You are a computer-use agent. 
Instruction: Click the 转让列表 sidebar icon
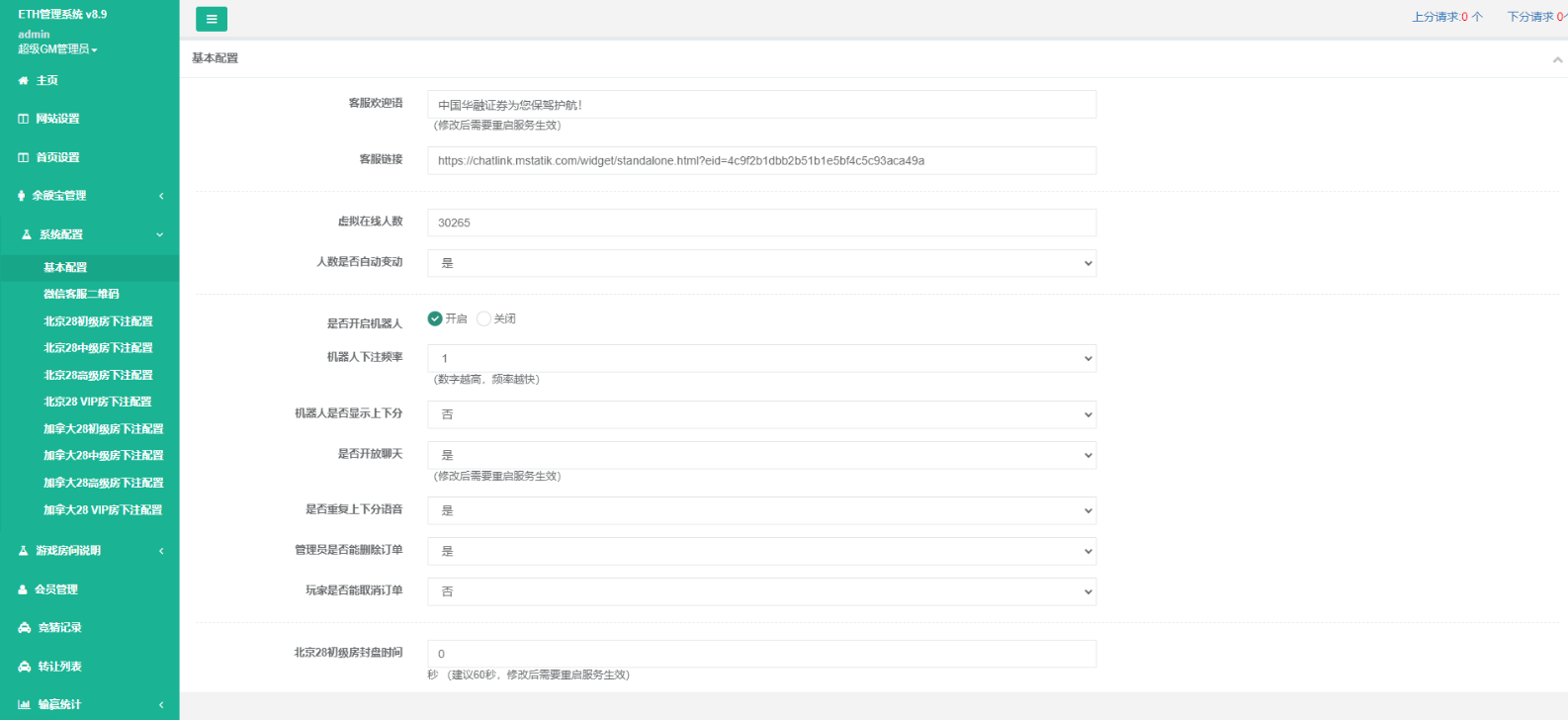(24, 667)
